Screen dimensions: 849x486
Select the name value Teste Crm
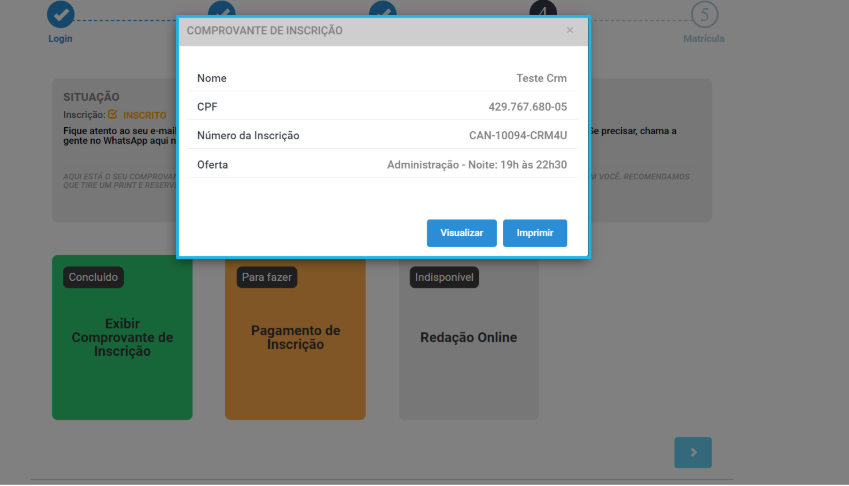541,78
